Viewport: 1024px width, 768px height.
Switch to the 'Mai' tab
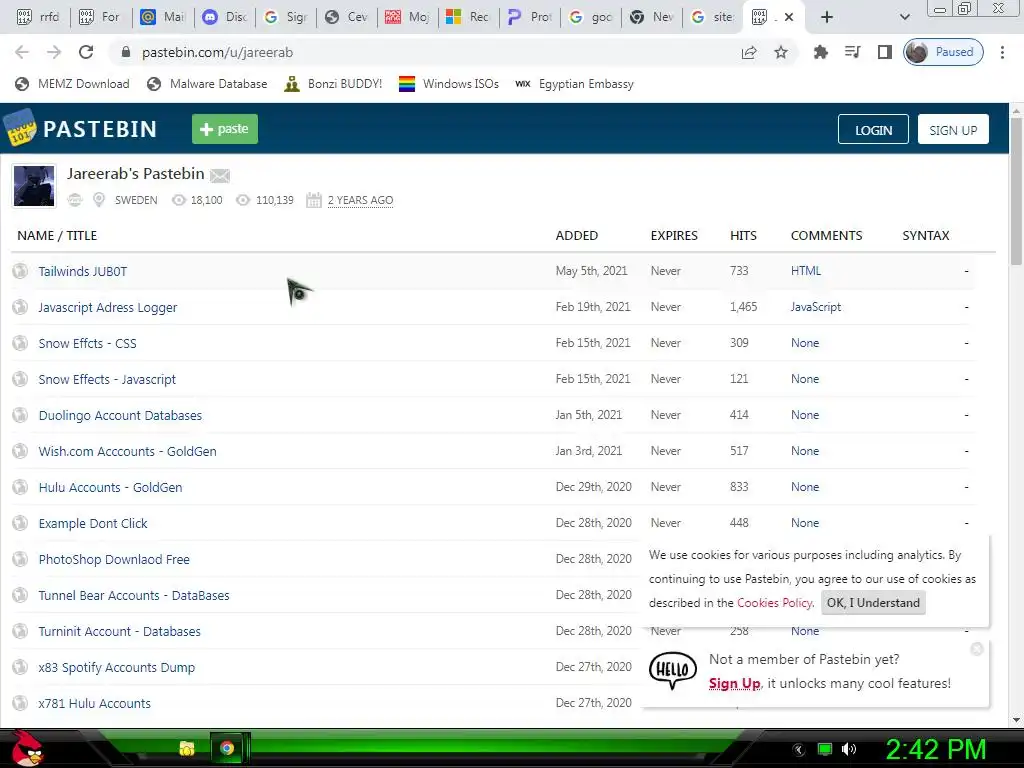tap(162, 17)
